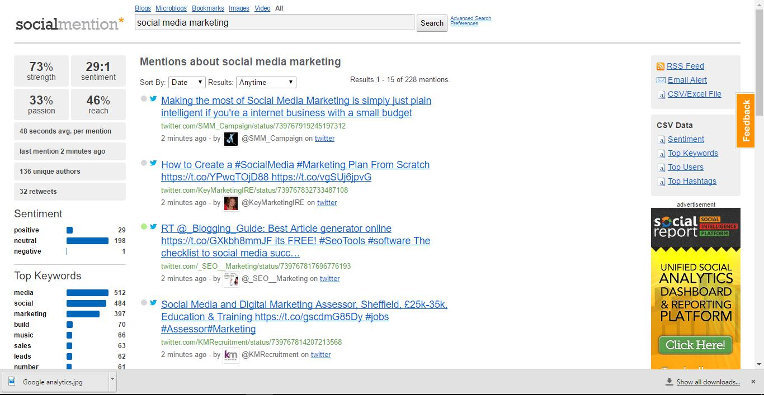This screenshot has height=395, width=764.
Task: Click the Top Hashtags CSV file icon
Action: 661,182
